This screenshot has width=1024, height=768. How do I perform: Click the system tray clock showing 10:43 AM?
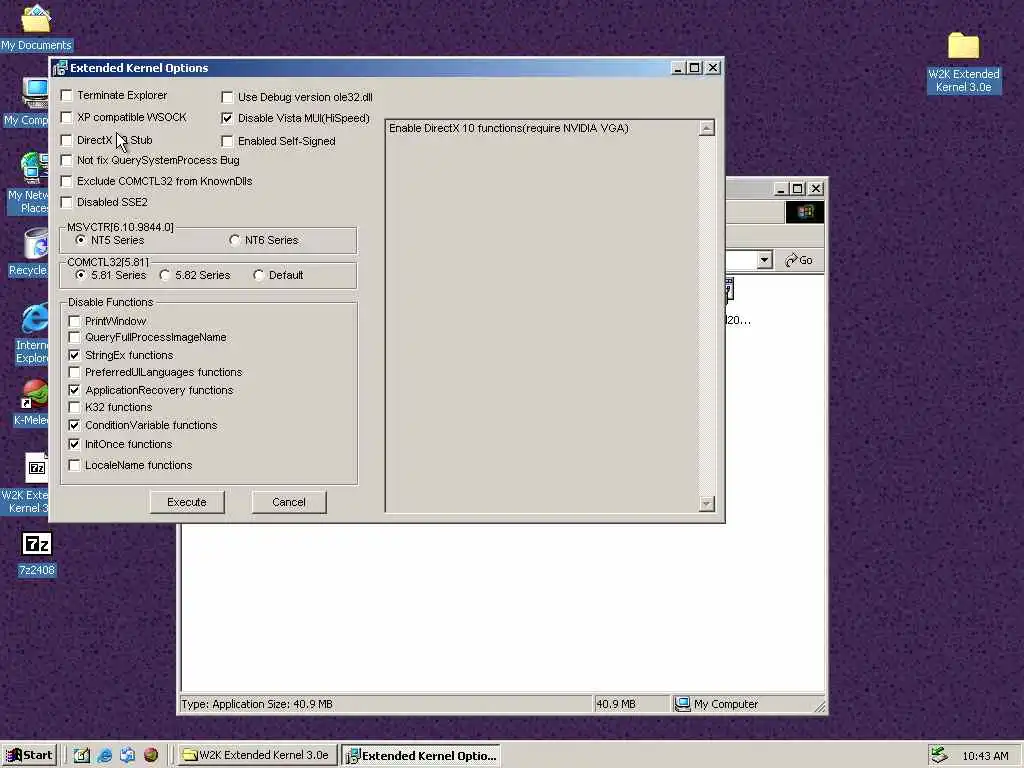985,756
